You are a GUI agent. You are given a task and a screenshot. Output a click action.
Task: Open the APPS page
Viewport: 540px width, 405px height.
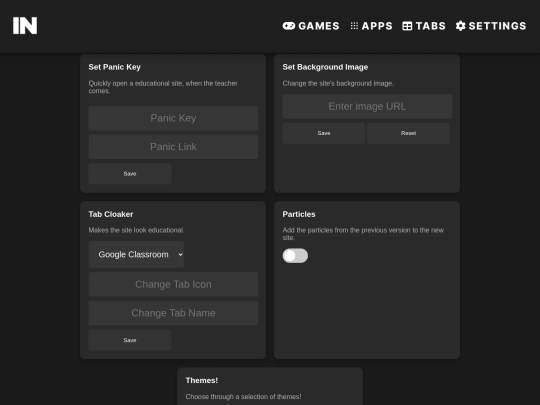[371, 26]
